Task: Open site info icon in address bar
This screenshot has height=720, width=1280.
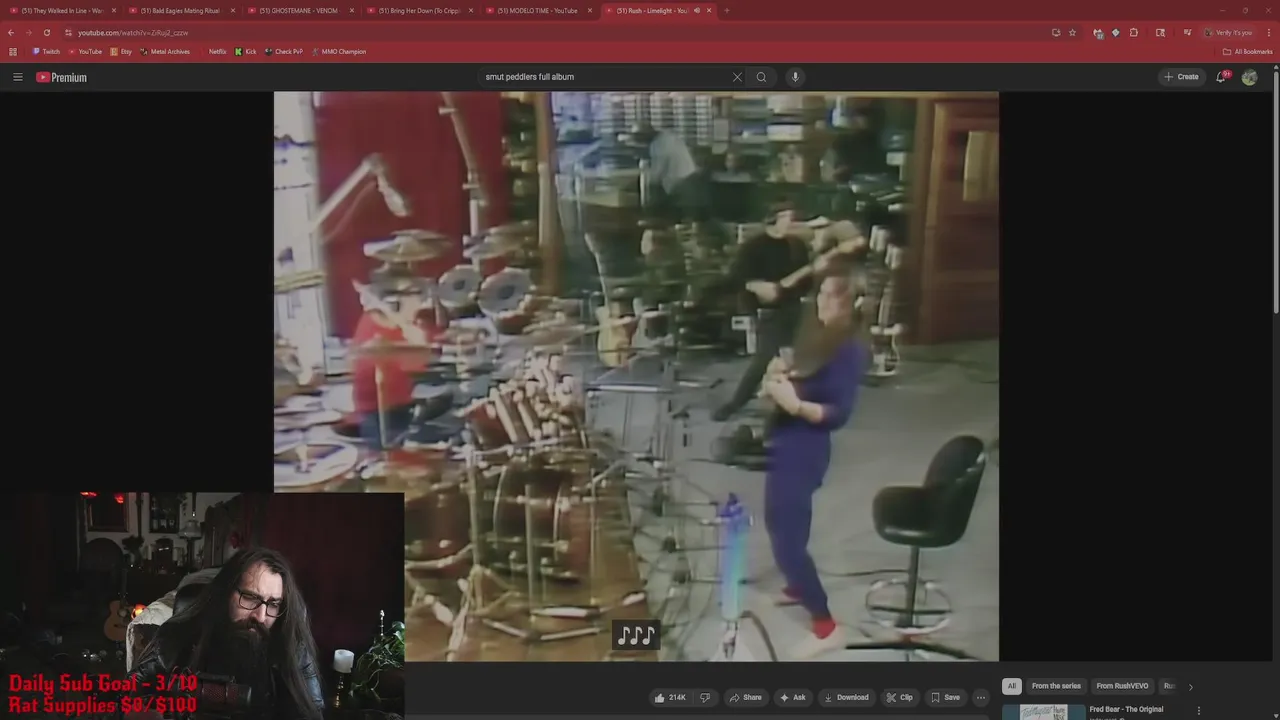Action: [68, 32]
